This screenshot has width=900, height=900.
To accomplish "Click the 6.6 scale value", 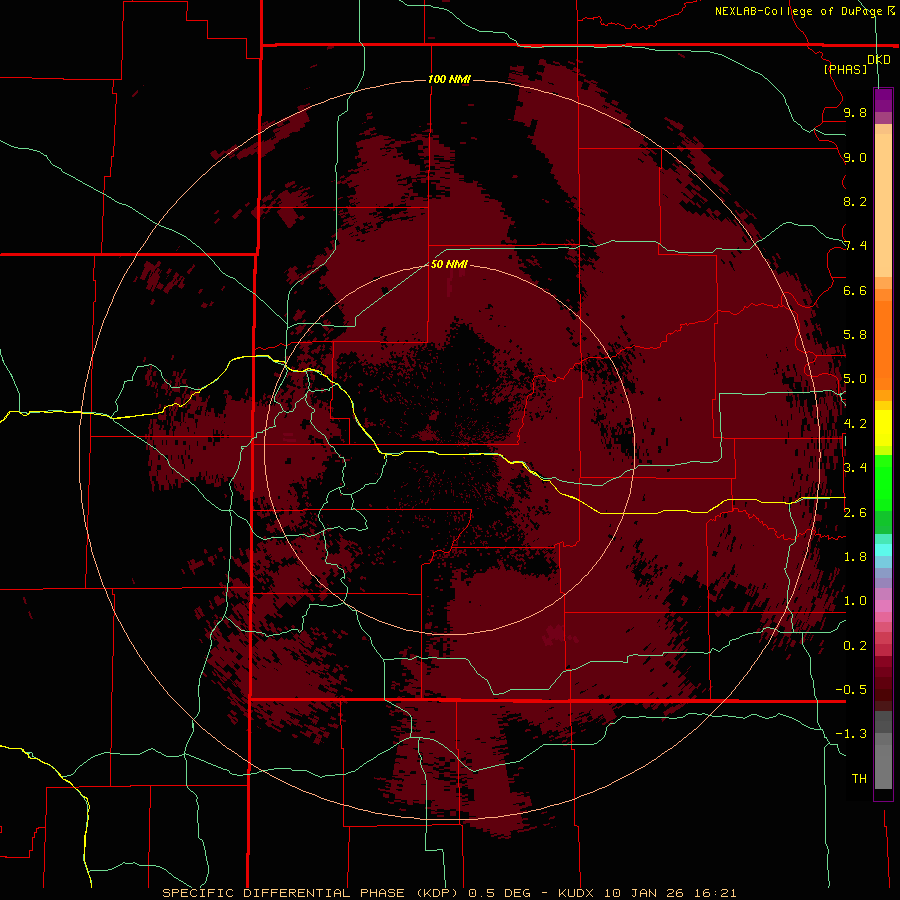I will click(x=855, y=290).
